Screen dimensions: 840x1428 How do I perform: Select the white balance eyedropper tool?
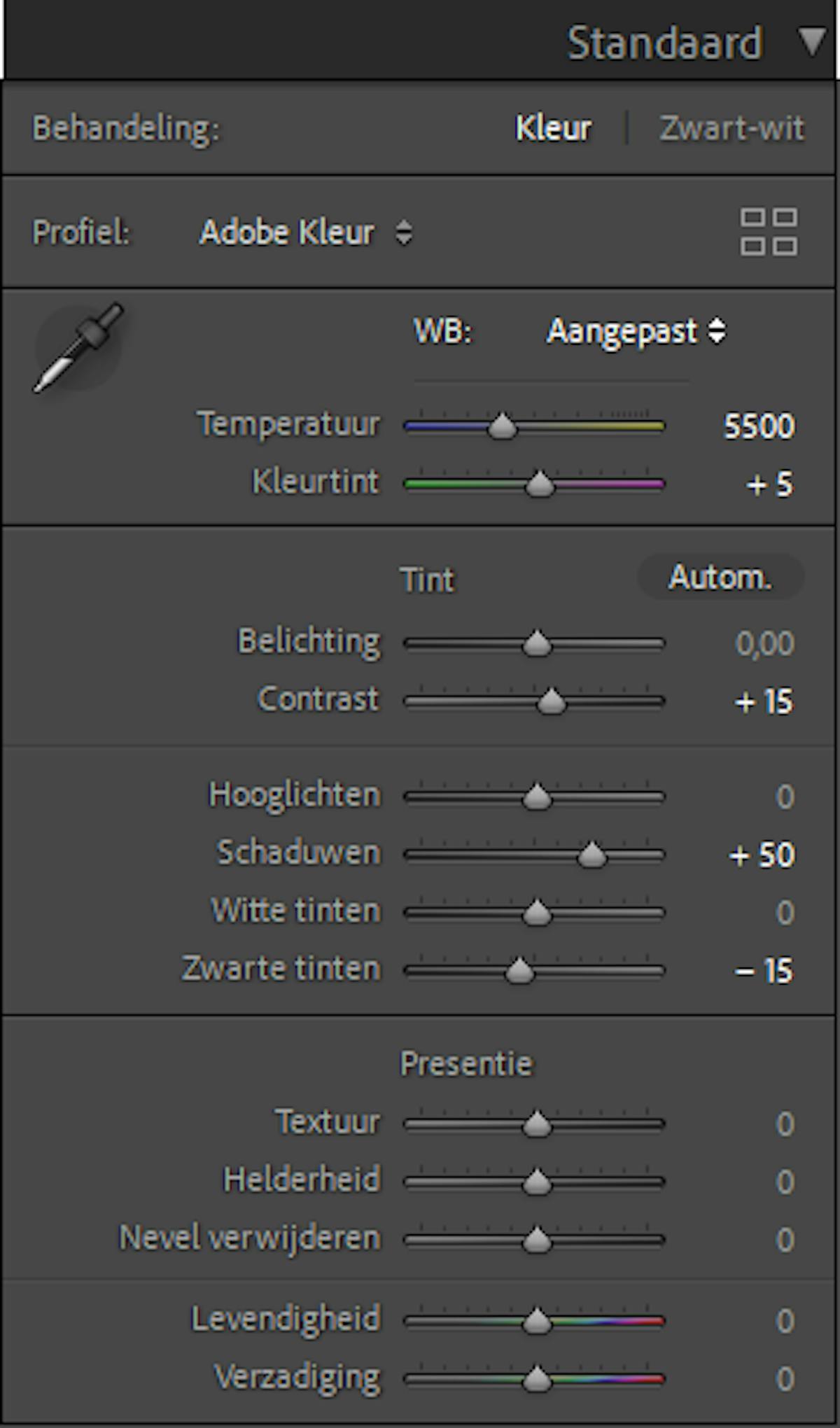point(78,348)
